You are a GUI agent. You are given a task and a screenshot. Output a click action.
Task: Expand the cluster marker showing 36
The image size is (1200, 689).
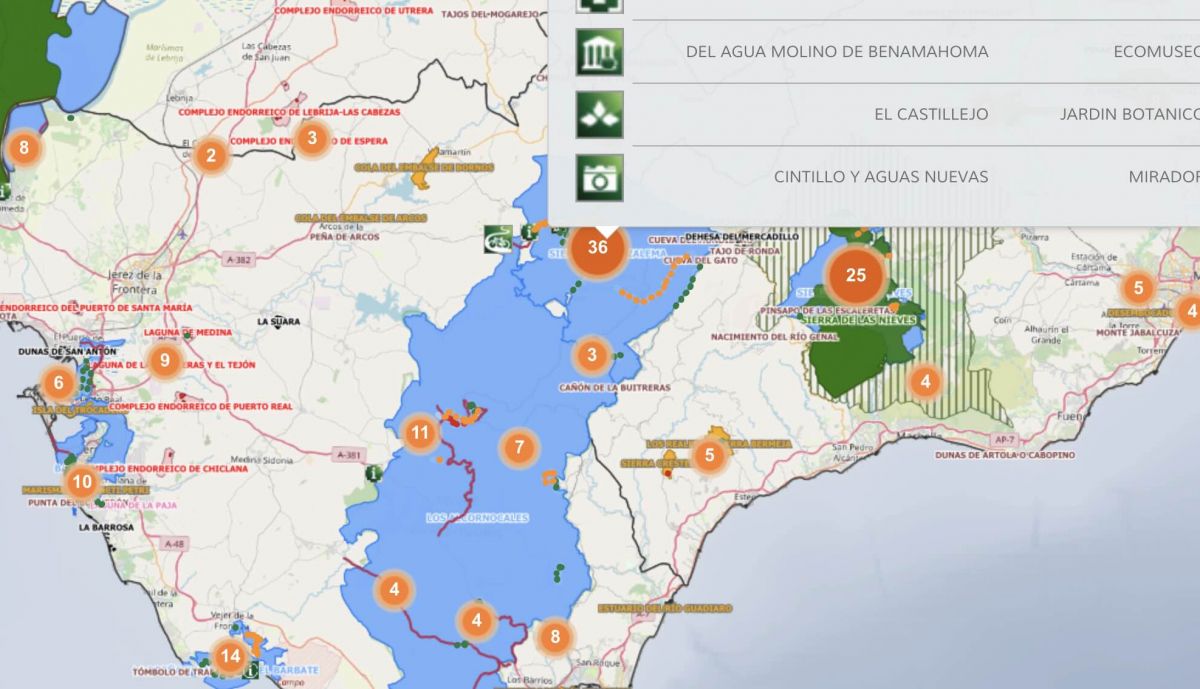point(597,249)
